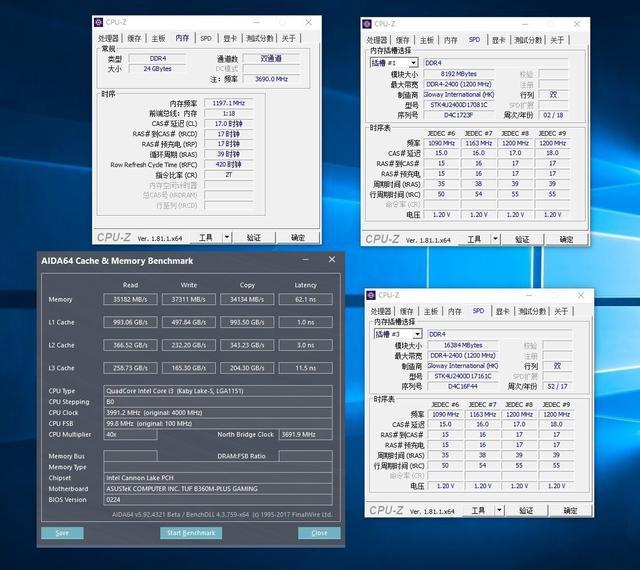
Task: Click CAS# latency value 17.0 时钟
Action: [x=229, y=124]
